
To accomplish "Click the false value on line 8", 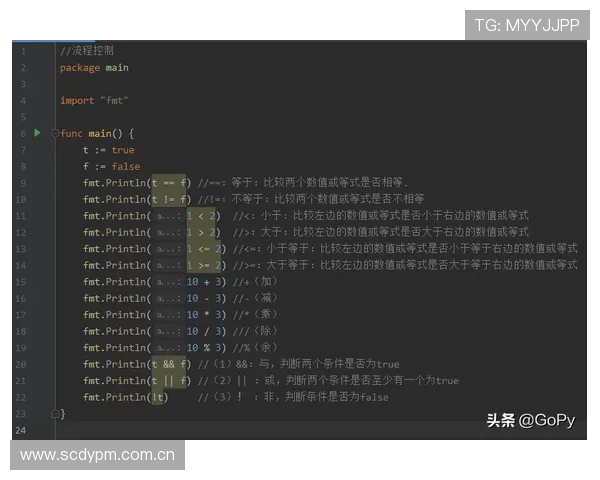I will (x=126, y=166).
